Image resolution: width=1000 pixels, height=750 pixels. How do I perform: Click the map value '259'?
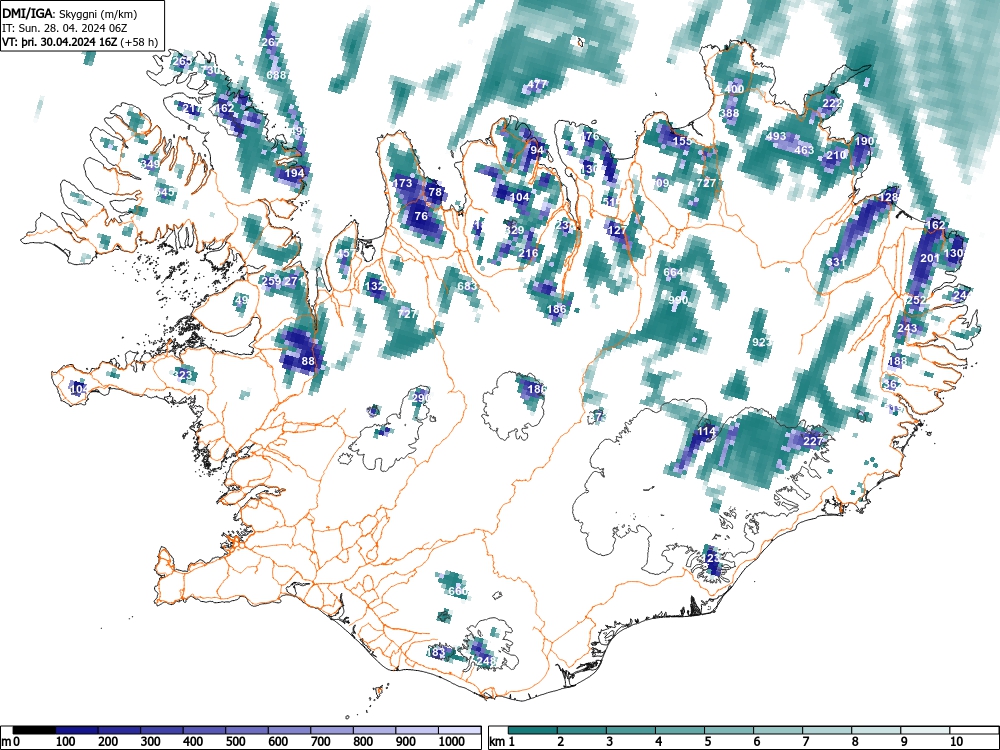pos(271,281)
